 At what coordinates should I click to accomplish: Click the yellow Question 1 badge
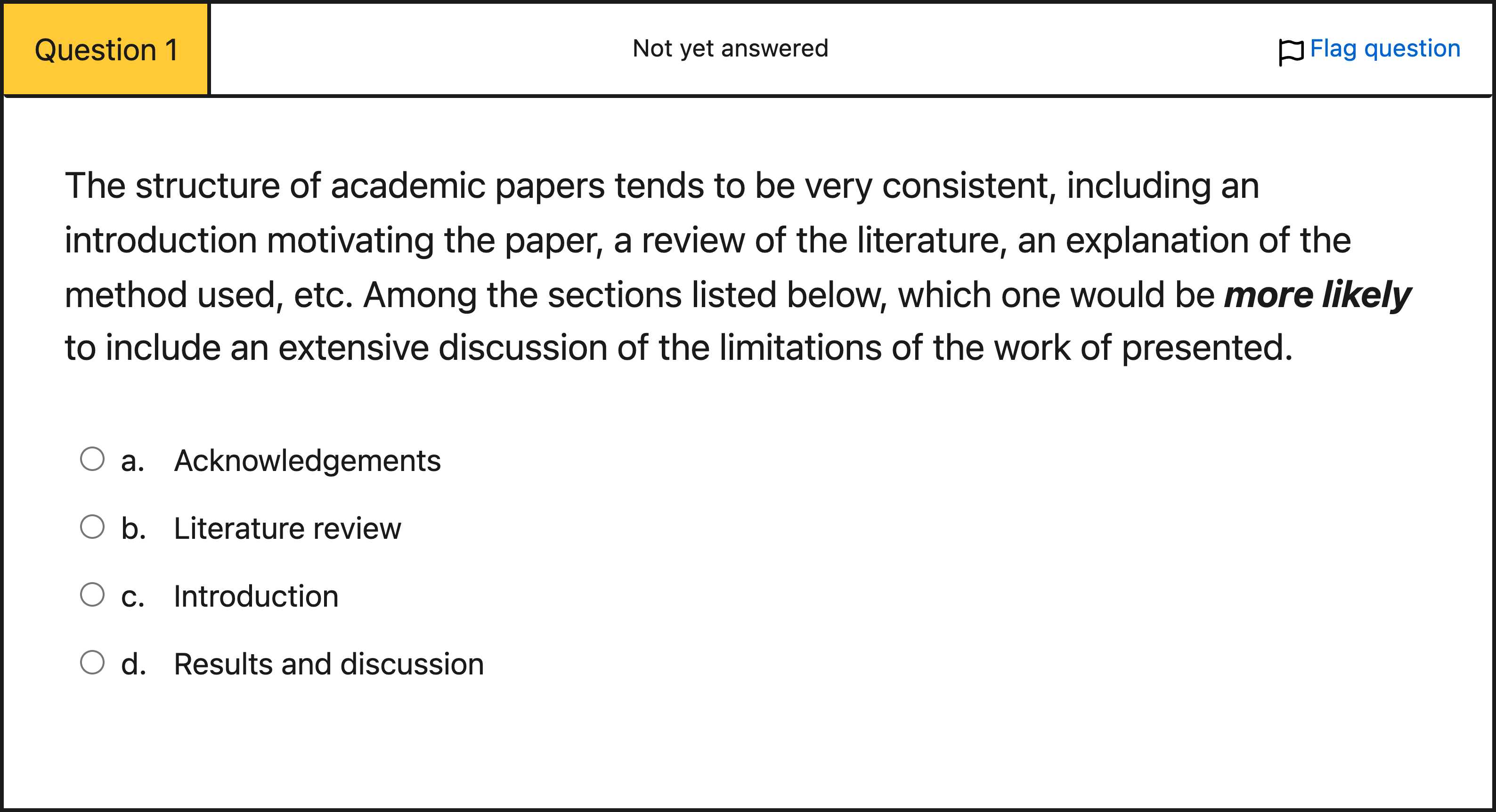coord(106,49)
